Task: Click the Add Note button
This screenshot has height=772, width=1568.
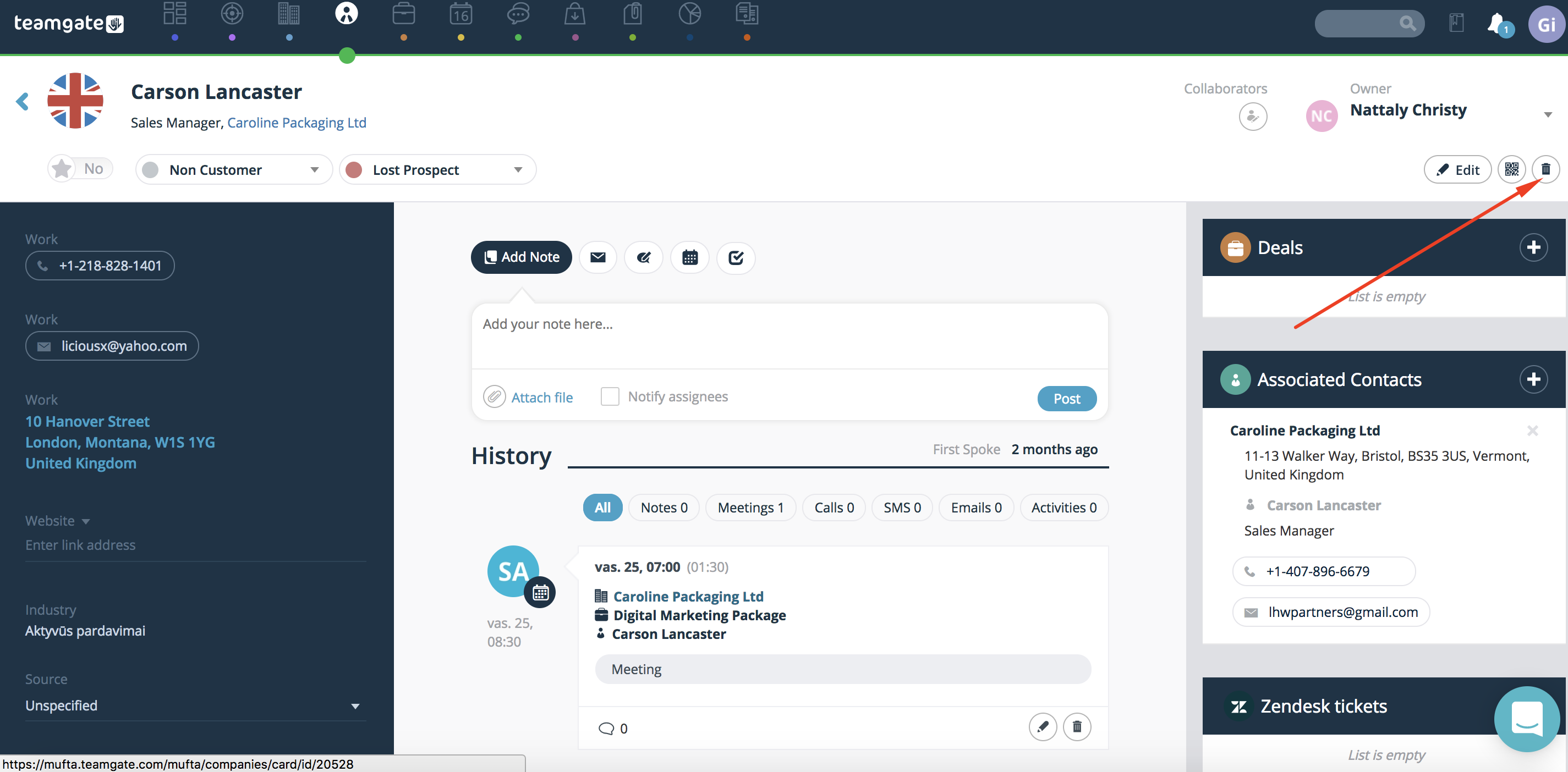Action: [x=521, y=257]
